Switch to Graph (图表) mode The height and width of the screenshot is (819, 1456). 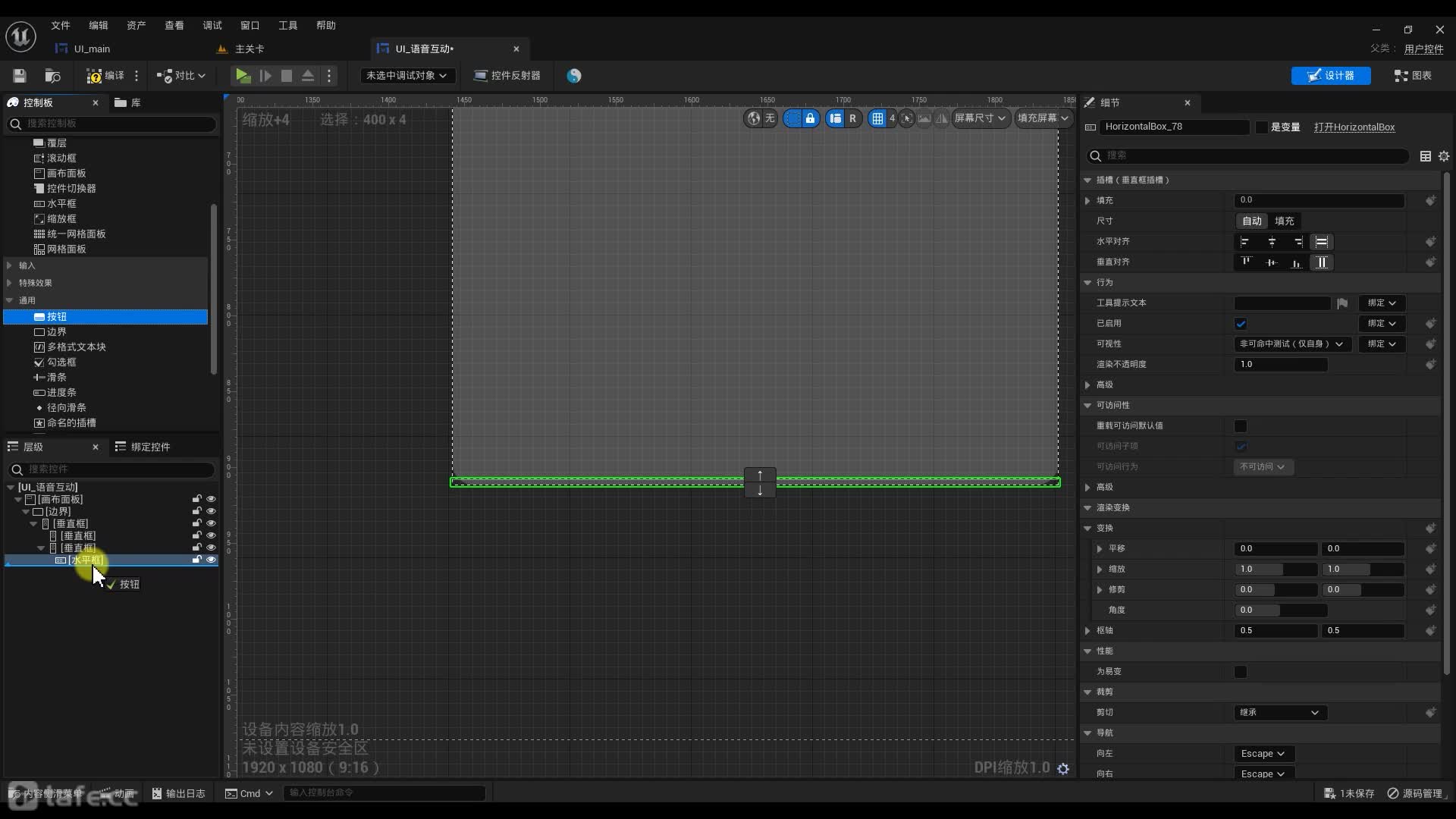1413,75
